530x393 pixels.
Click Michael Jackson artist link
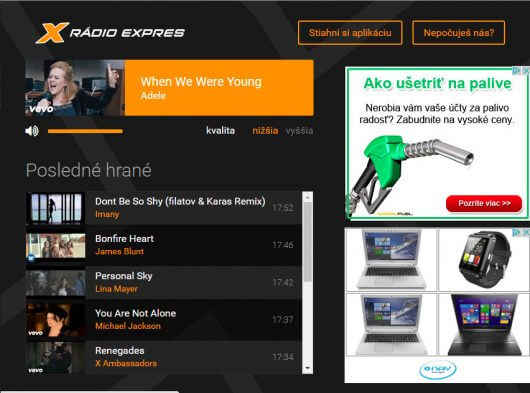click(128, 326)
